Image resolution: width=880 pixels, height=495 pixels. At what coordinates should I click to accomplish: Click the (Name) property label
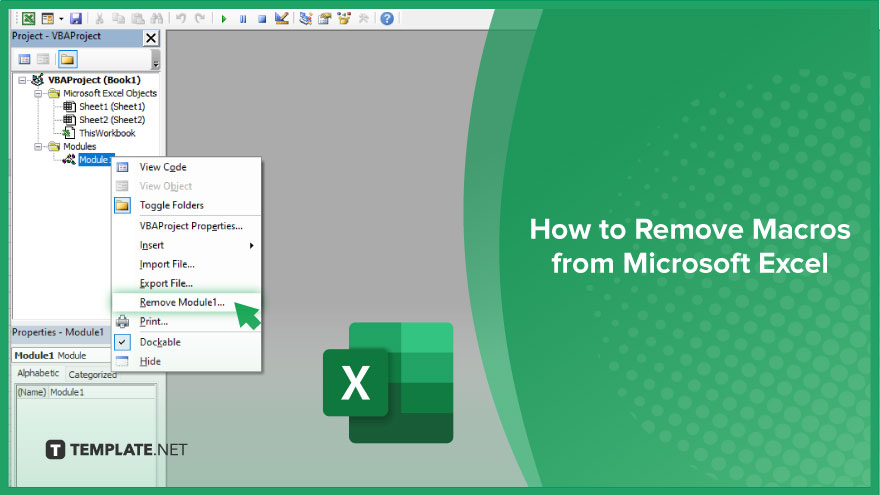pos(32,392)
